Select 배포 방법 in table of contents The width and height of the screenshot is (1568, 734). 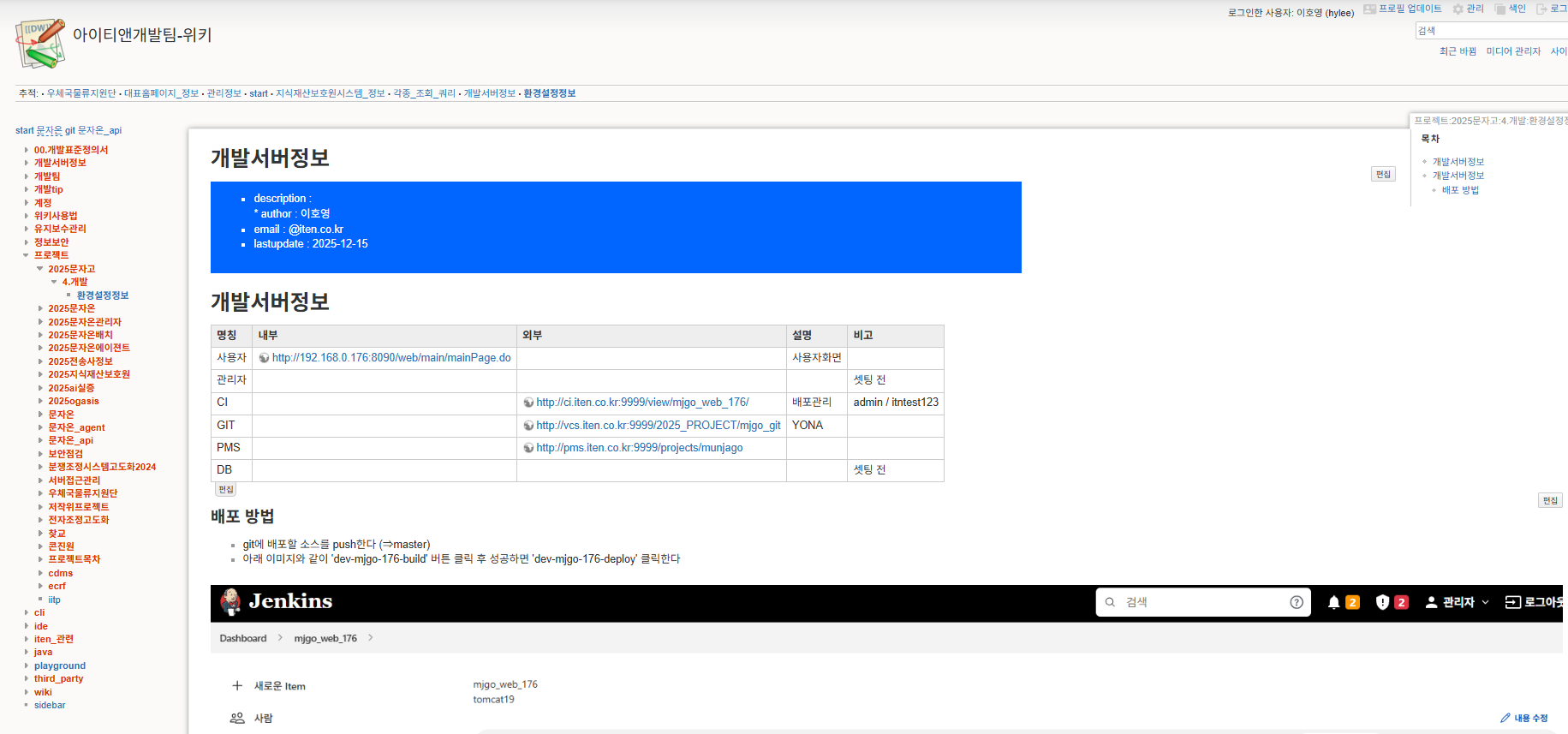click(x=1459, y=190)
